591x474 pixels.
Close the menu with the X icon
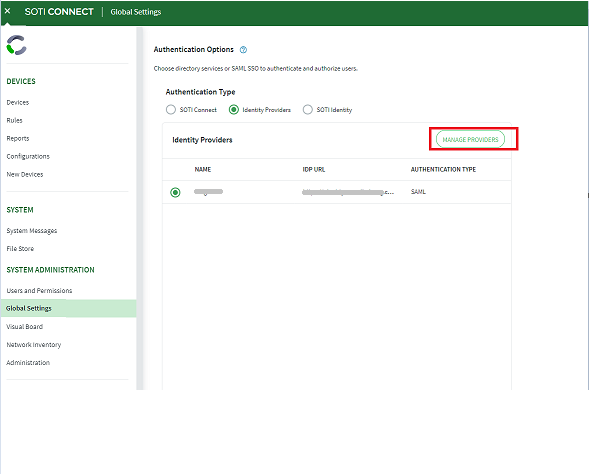pos(8,11)
